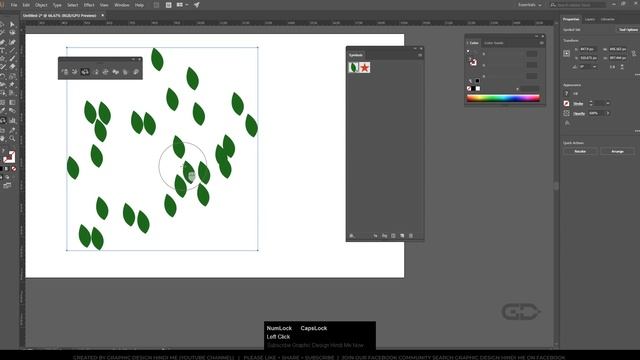Pick the Scale tool in toolbar
The height and width of the screenshot is (360, 640).
click(x=12, y=76)
